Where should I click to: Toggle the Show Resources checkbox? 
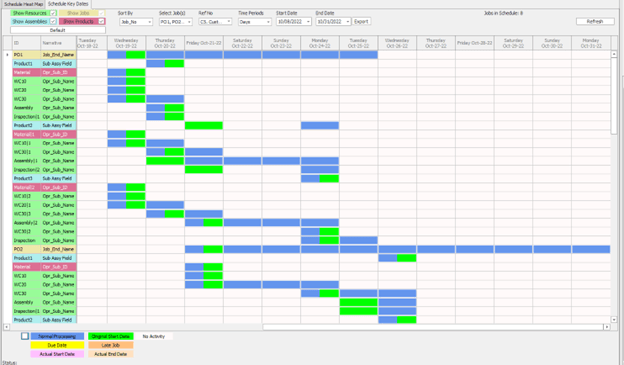click(53, 13)
